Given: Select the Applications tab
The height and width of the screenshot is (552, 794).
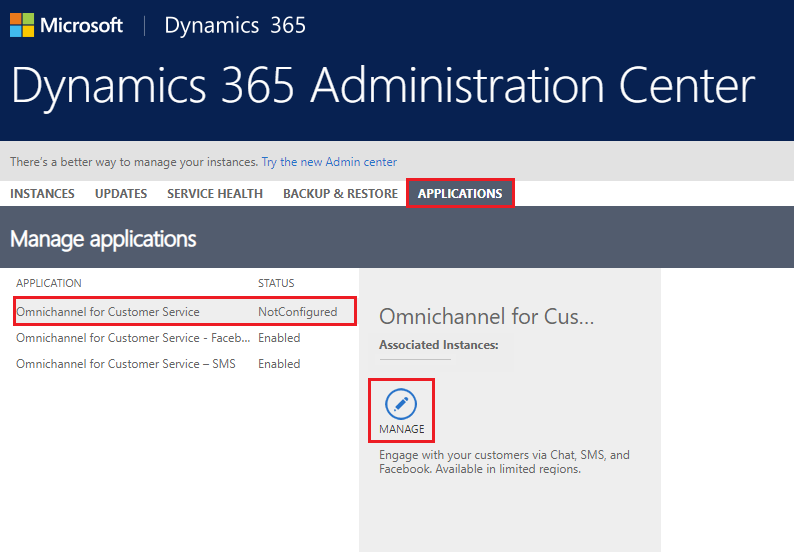Looking at the screenshot, I should point(460,193).
